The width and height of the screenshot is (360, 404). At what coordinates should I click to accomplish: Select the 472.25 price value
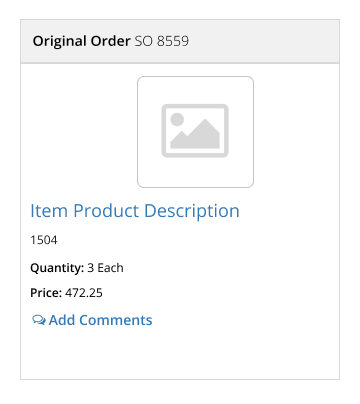[84, 293]
